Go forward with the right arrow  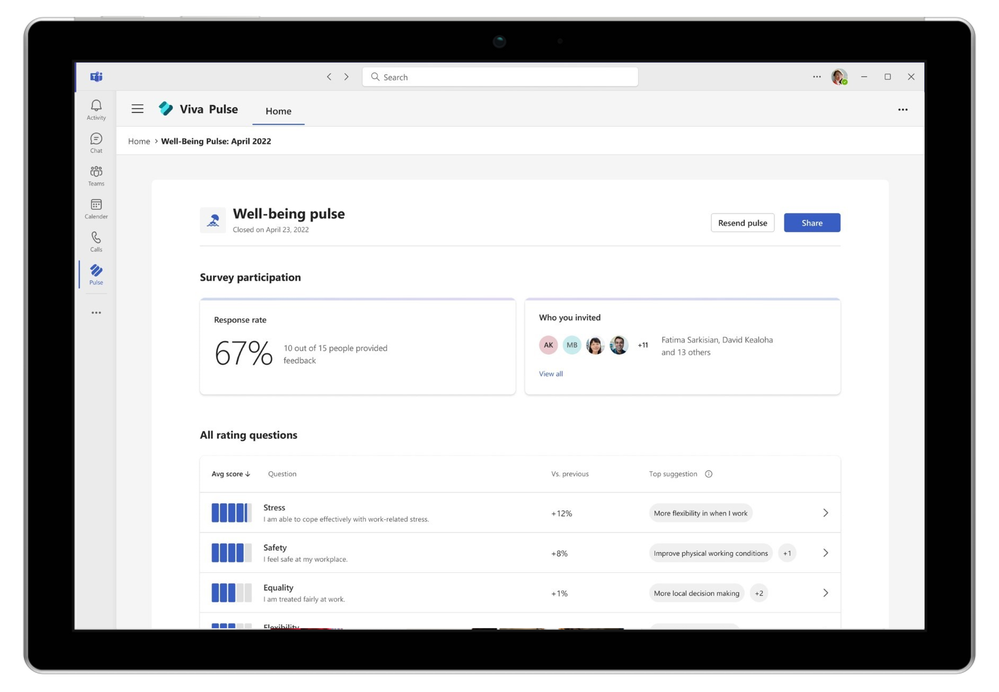tap(347, 76)
